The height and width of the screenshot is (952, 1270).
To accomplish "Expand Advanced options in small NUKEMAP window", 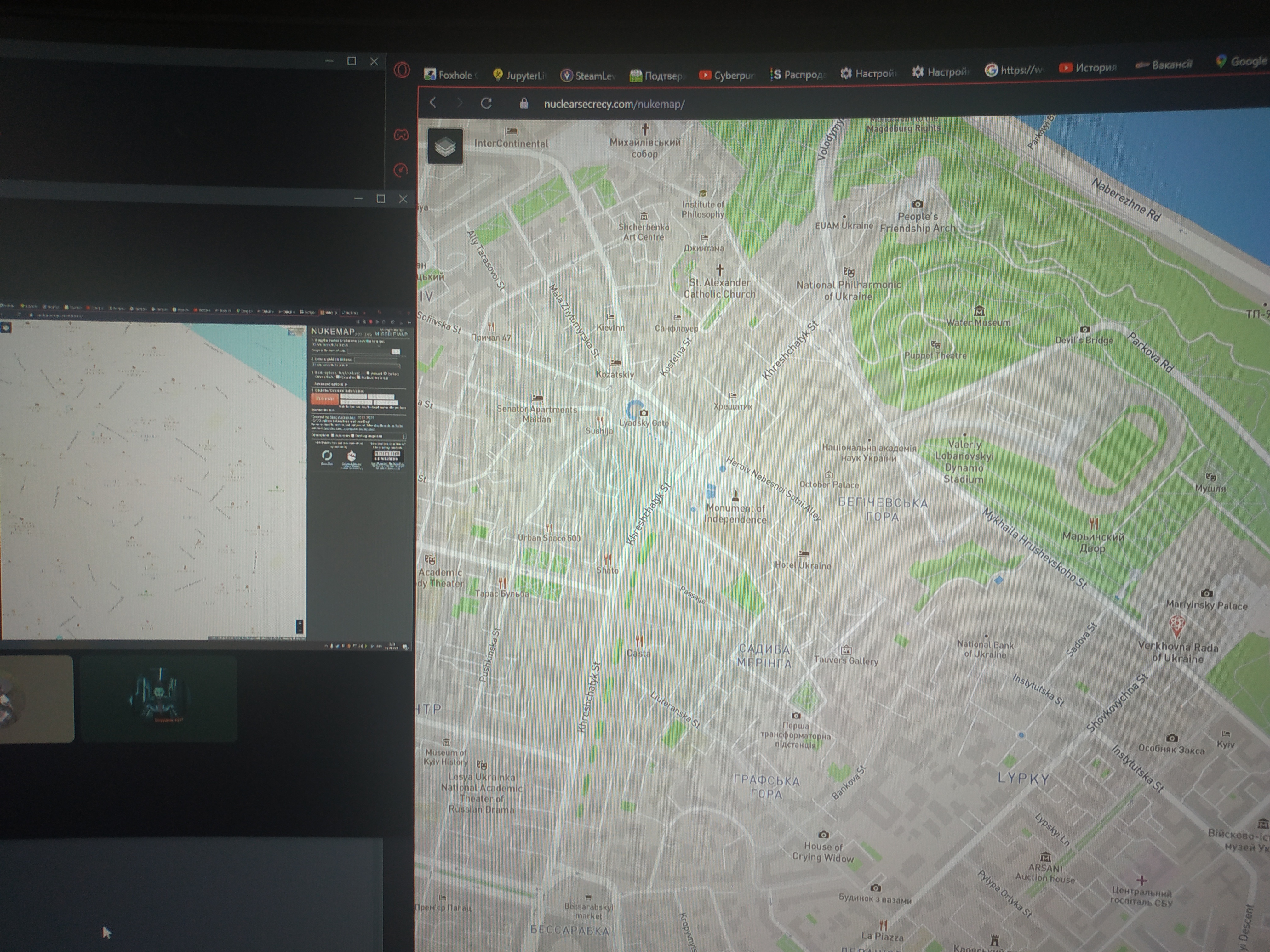I will click(x=330, y=384).
